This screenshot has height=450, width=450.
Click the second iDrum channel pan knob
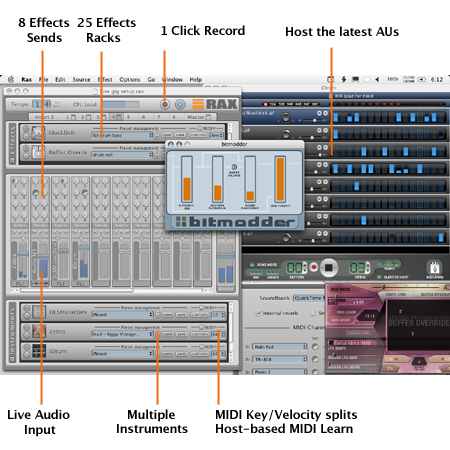tap(286, 134)
